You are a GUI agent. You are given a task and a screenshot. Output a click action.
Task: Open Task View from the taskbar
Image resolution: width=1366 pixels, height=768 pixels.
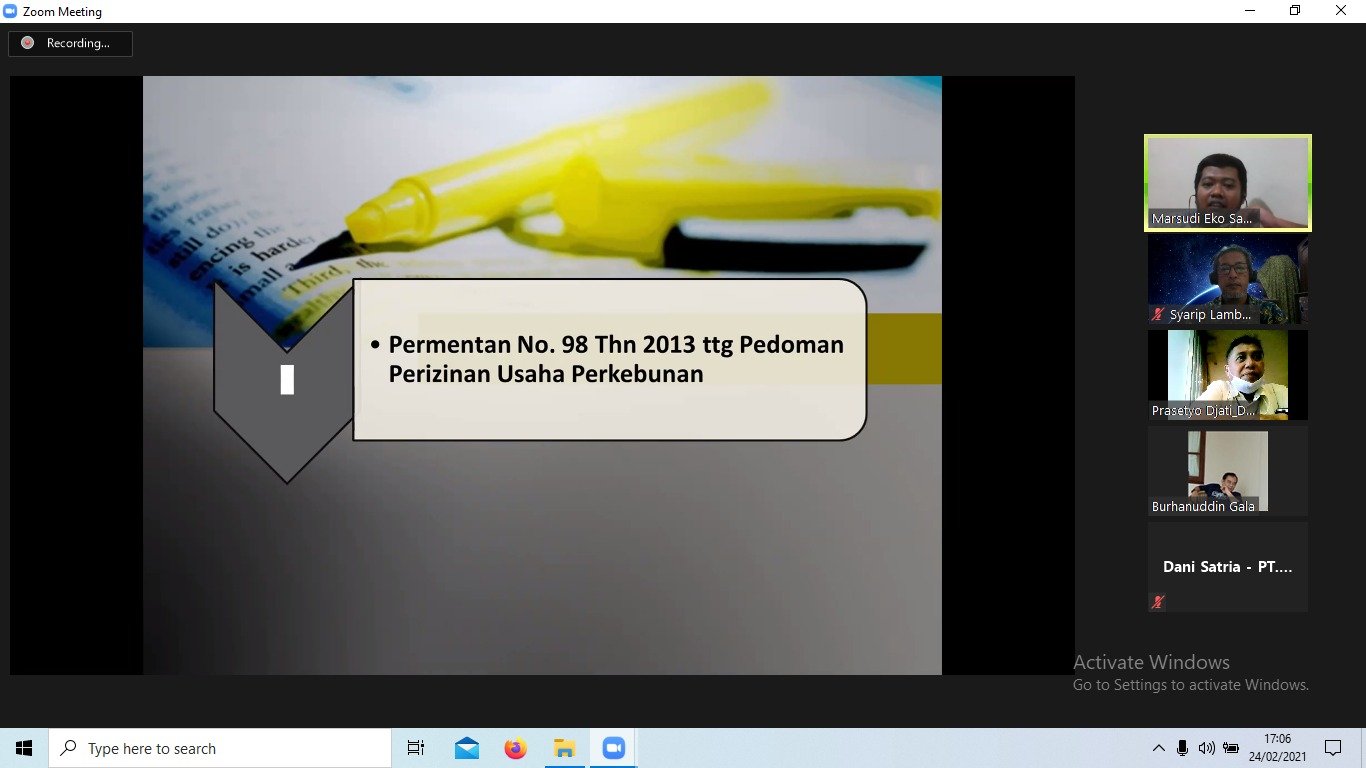[x=416, y=748]
